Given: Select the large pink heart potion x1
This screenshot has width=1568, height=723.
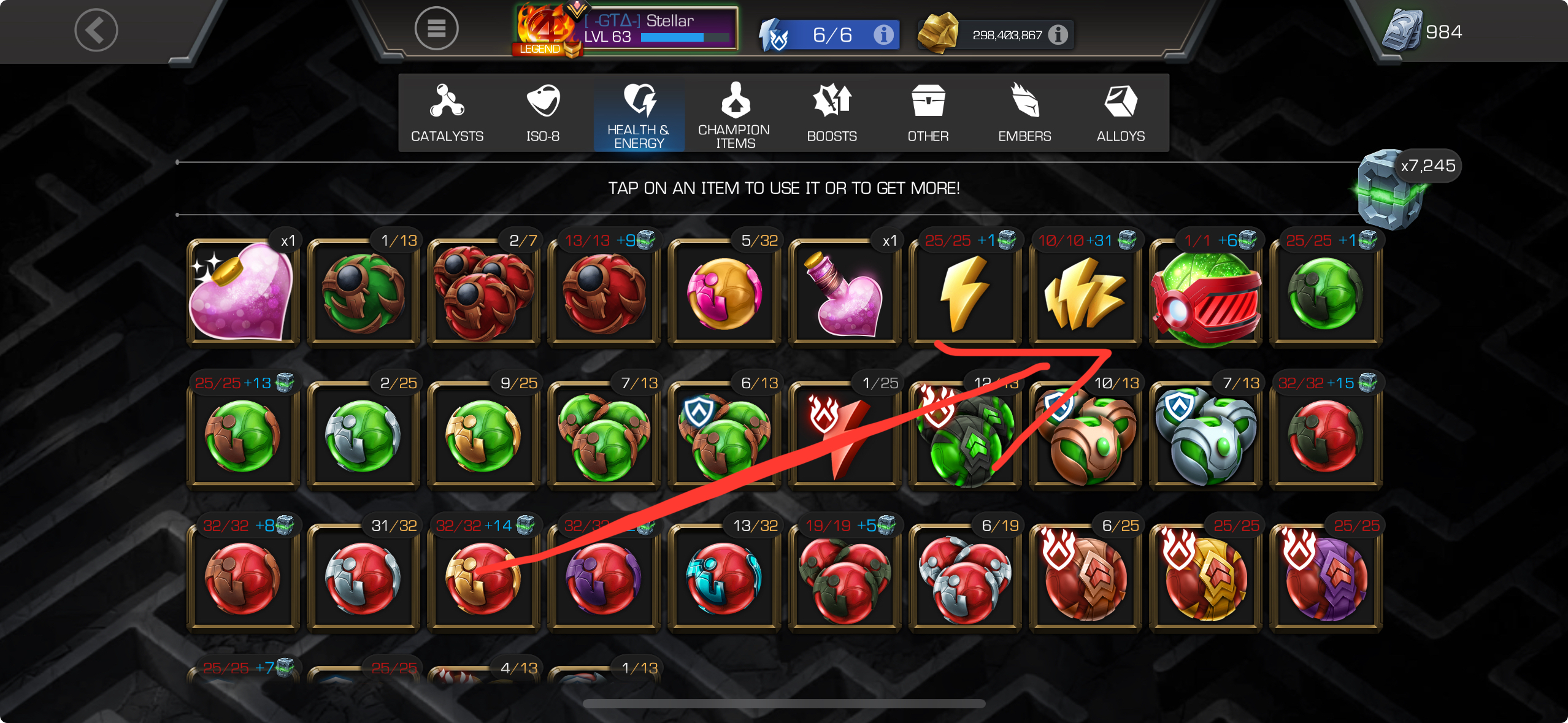Looking at the screenshot, I should tap(243, 293).
